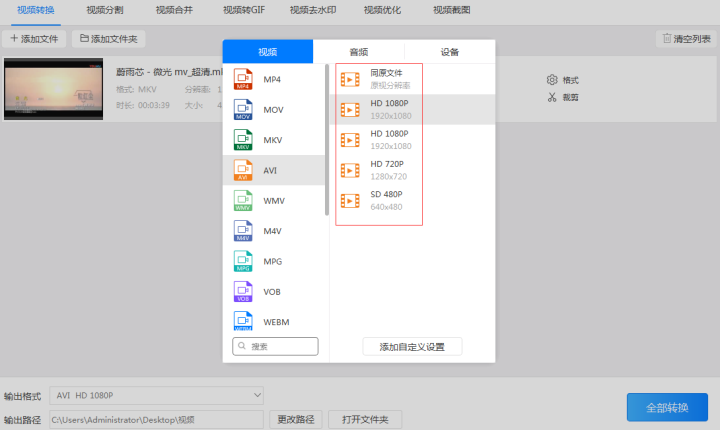Open the gear 格式 settings icon
720x430 pixels.
click(x=552, y=80)
